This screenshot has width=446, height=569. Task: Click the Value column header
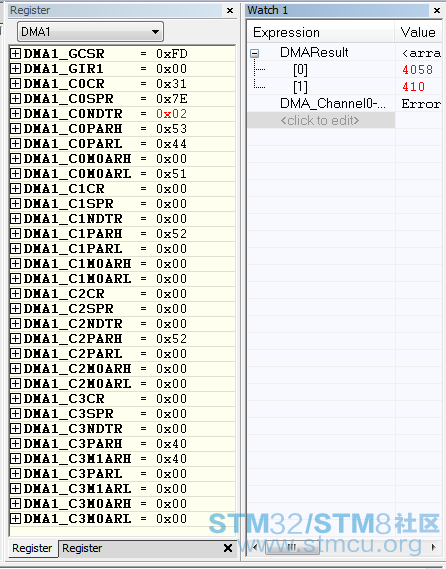click(419, 32)
